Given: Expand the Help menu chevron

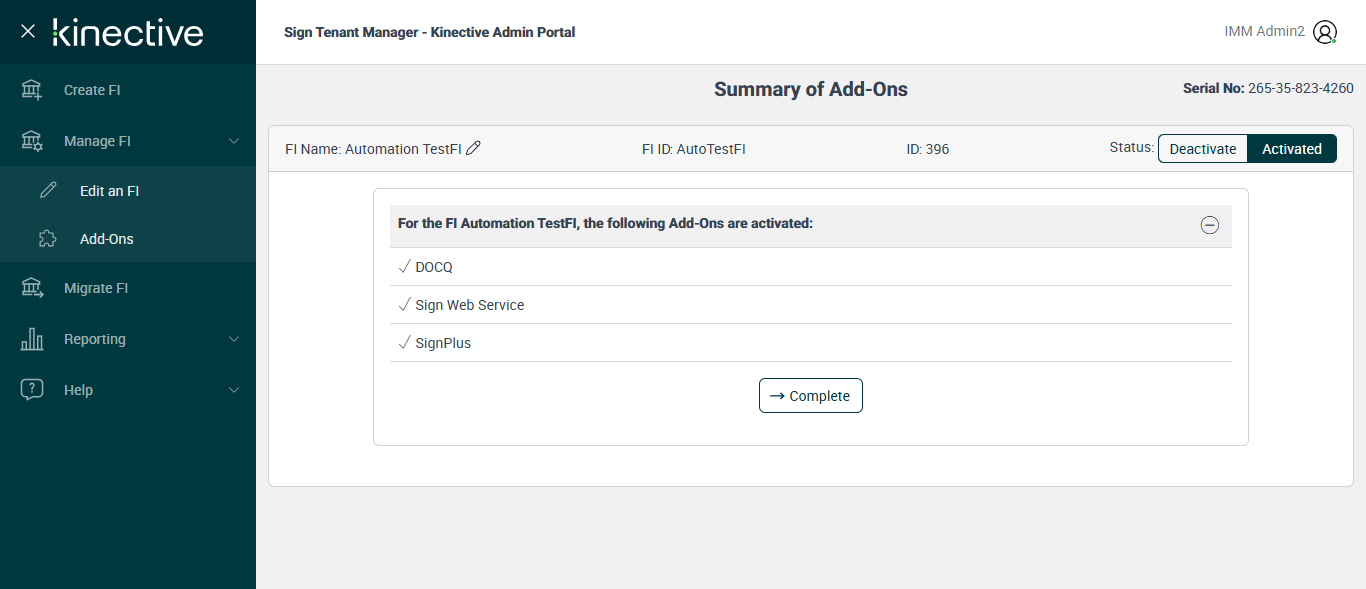Looking at the screenshot, I should coord(234,390).
